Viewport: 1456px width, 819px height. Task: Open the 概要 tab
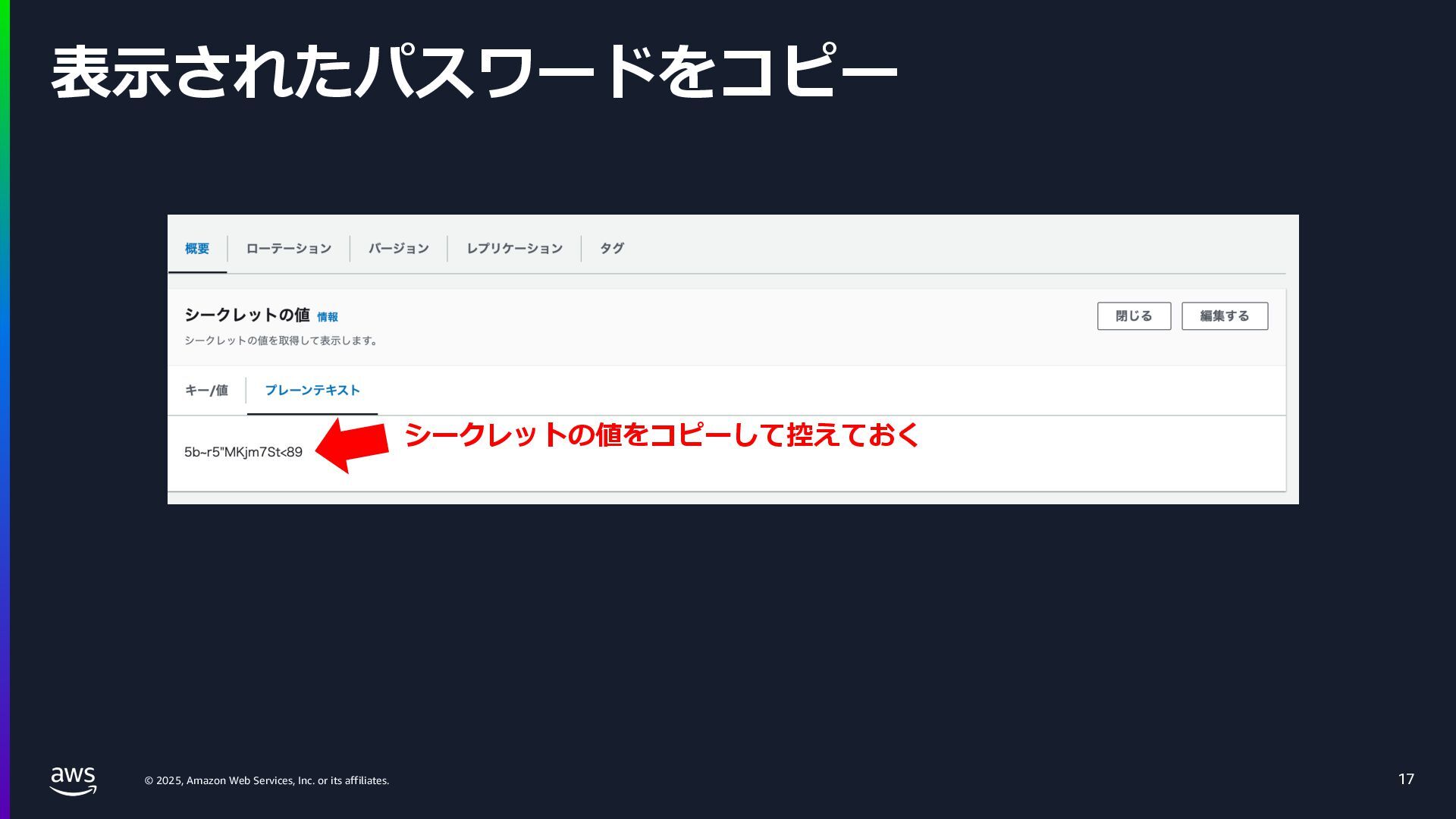pos(197,249)
